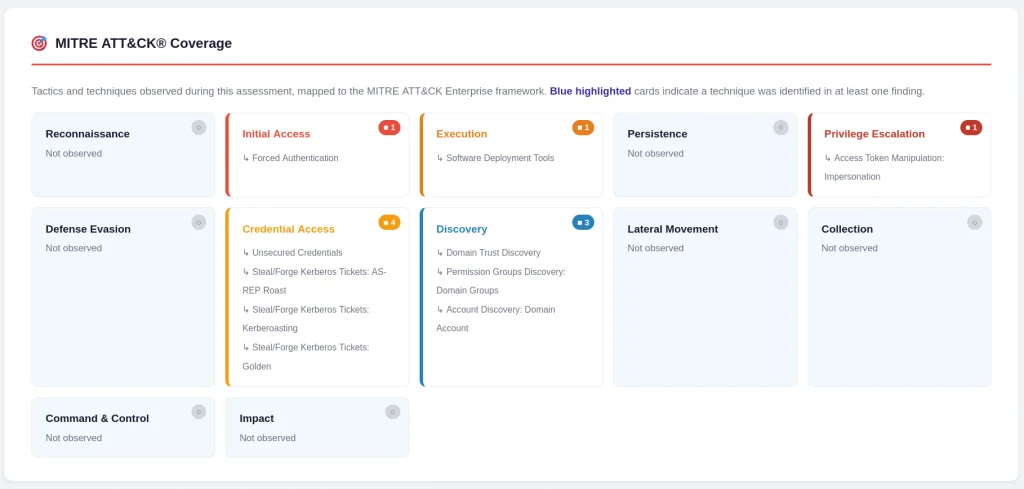Select the Privilege Escalation tactic title
The height and width of the screenshot is (489, 1024).
[874, 134]
